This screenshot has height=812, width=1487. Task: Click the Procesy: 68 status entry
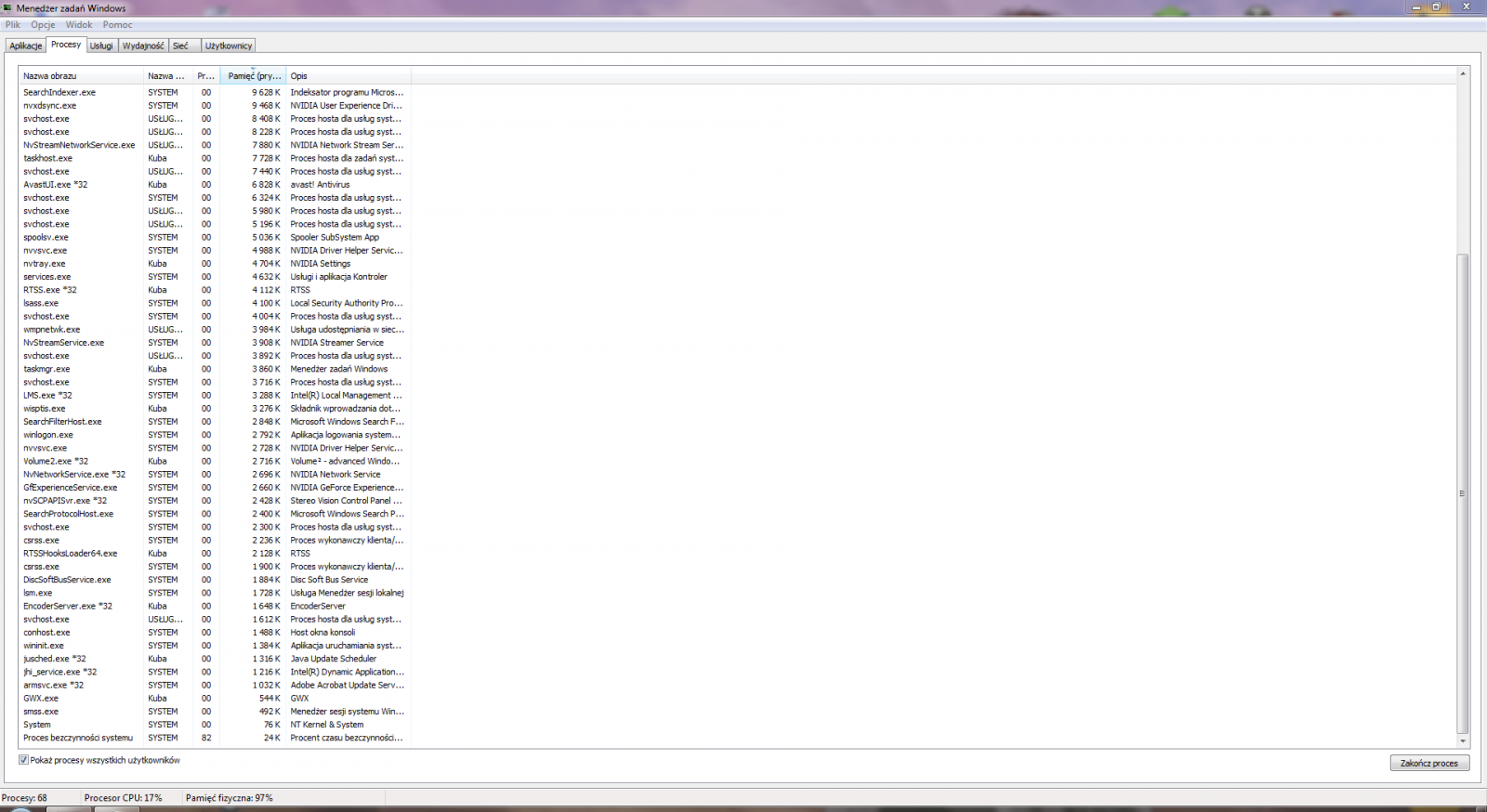tap(24, 798)
